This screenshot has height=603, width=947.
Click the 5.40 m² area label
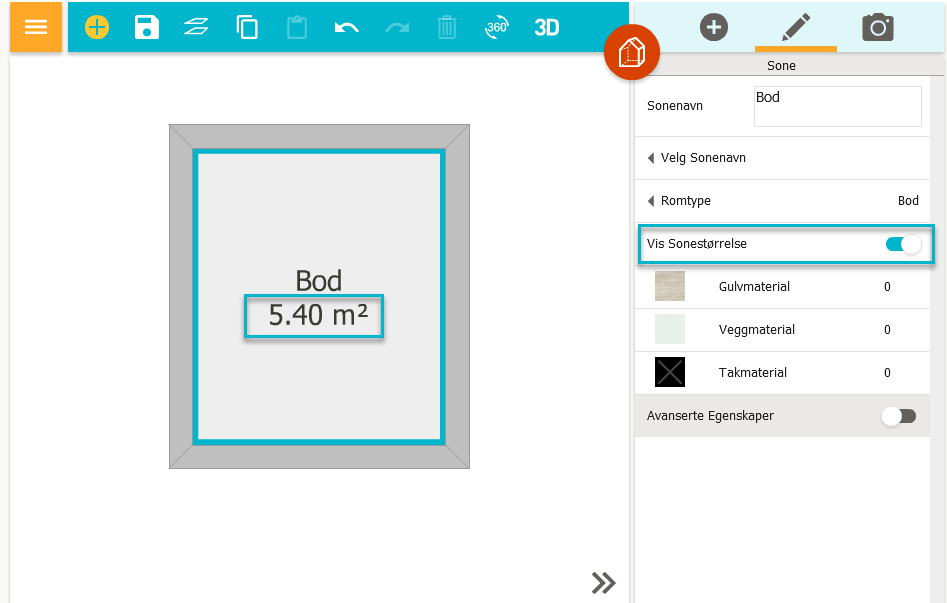(318, 315)
